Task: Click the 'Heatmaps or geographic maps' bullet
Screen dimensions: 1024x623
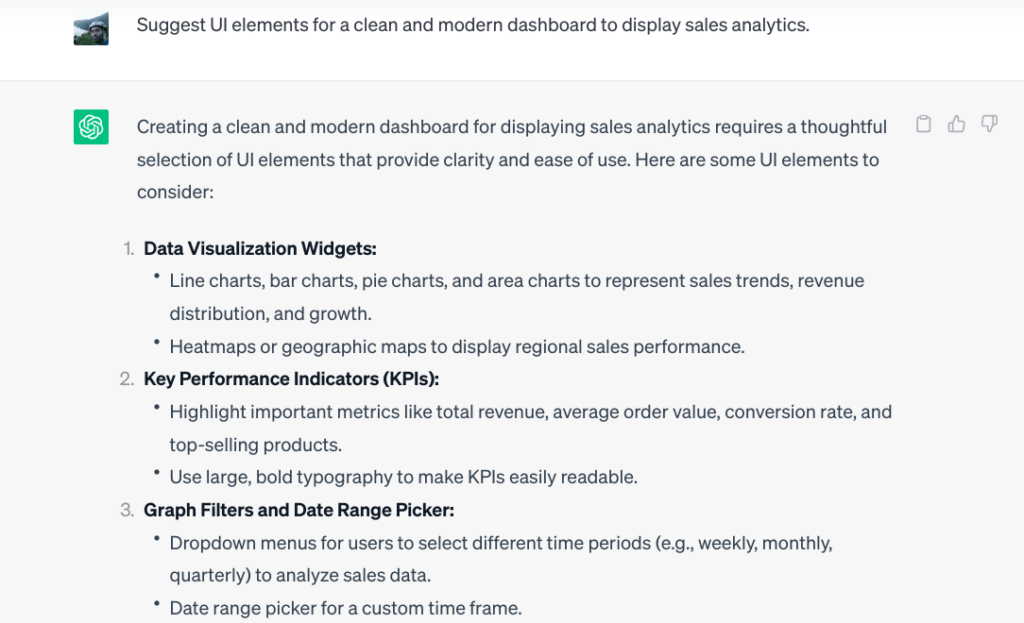Action: coord(457,347)
